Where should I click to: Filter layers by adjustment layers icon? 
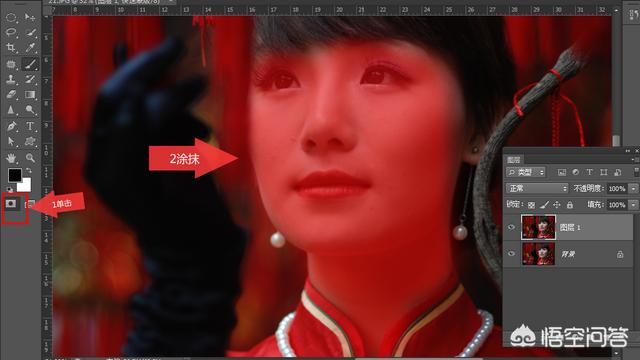tap(576, 172)
